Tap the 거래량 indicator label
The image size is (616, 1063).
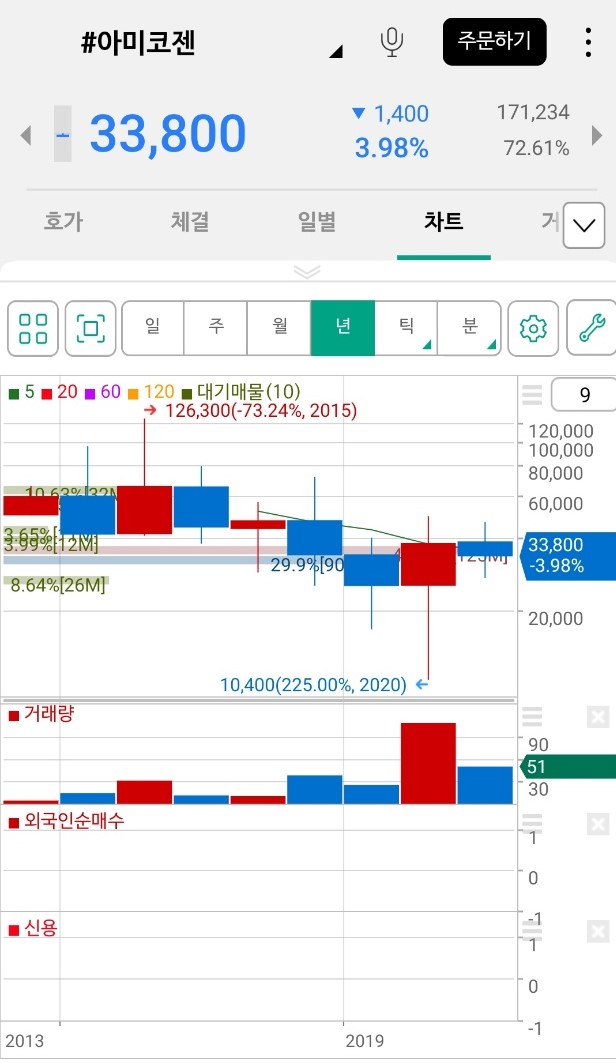point(41,714)
